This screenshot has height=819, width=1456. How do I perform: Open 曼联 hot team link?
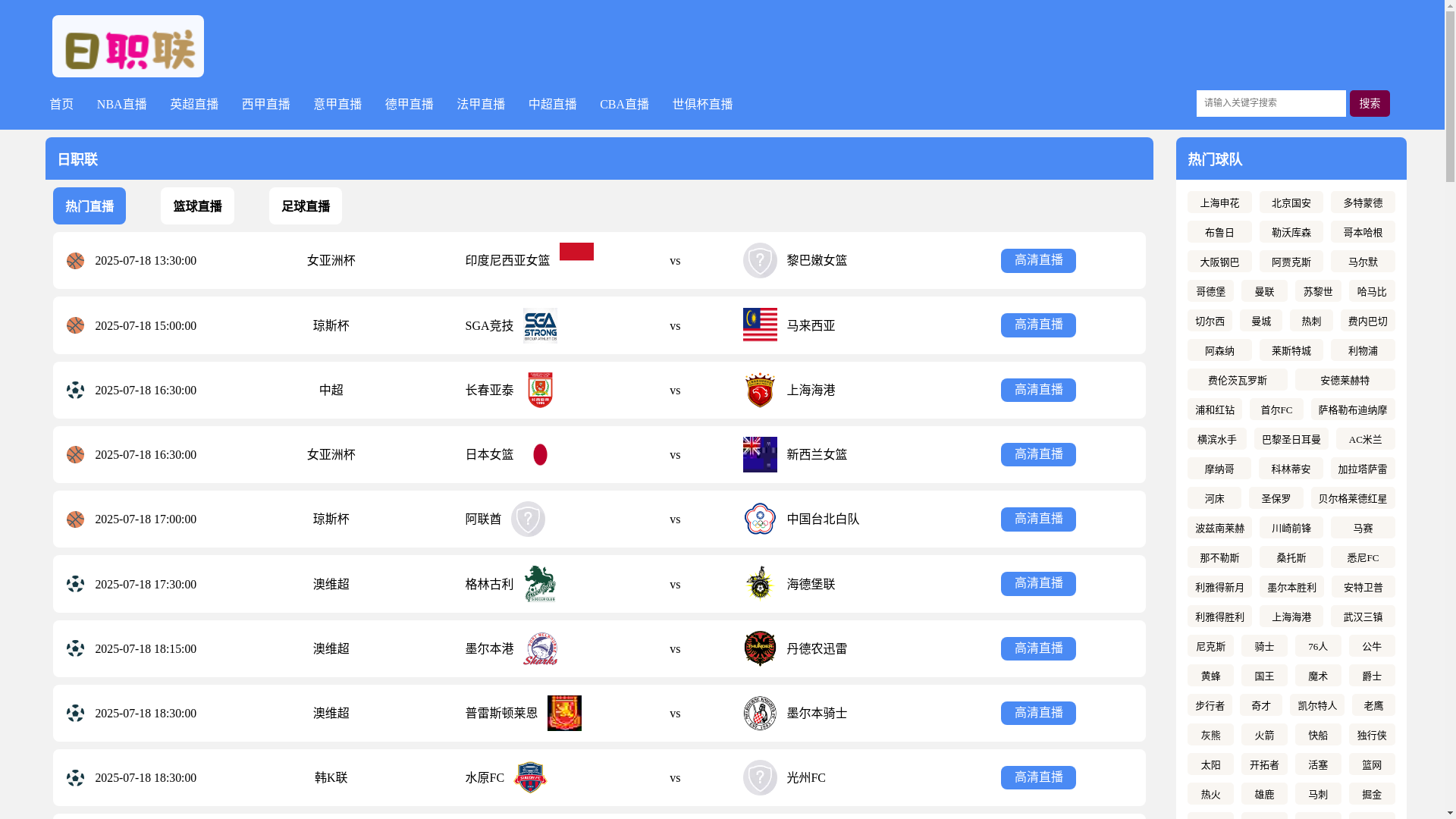click(x=1264, y=291)
